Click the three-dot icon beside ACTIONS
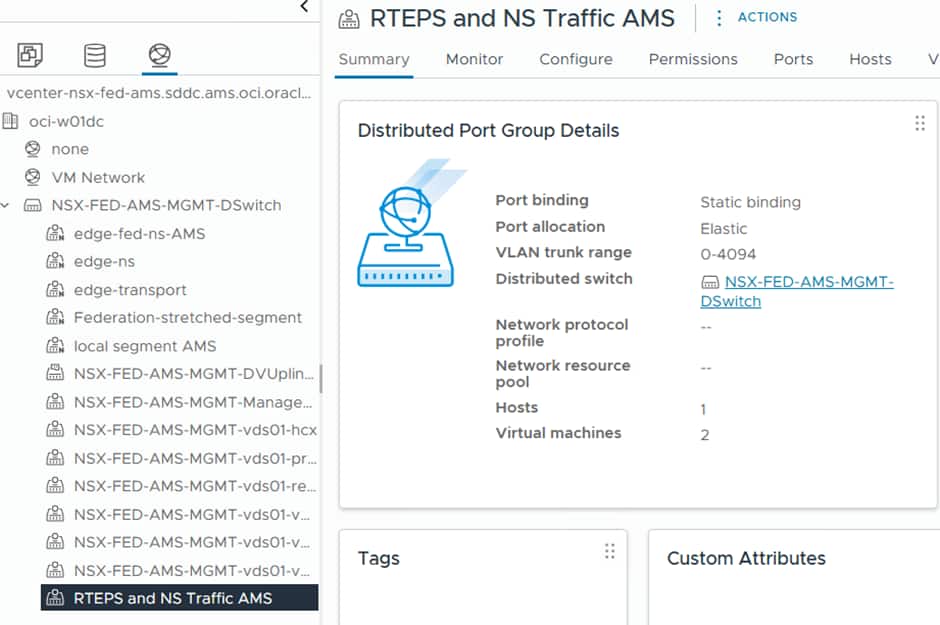The image size is (940, 625). coord(719,18)
